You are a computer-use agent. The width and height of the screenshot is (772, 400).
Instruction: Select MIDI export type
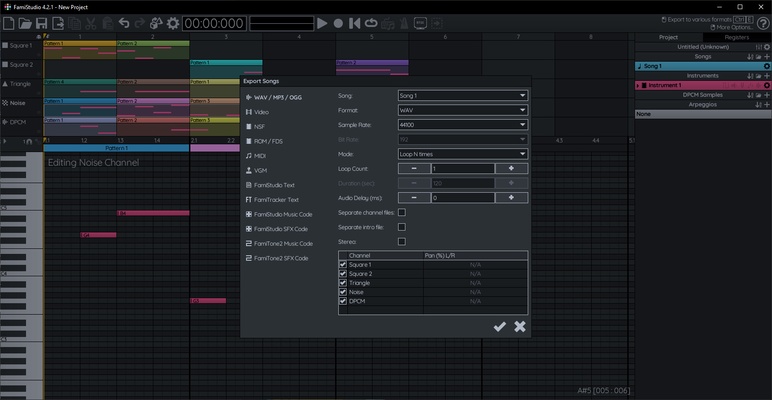tap(257, 156)
